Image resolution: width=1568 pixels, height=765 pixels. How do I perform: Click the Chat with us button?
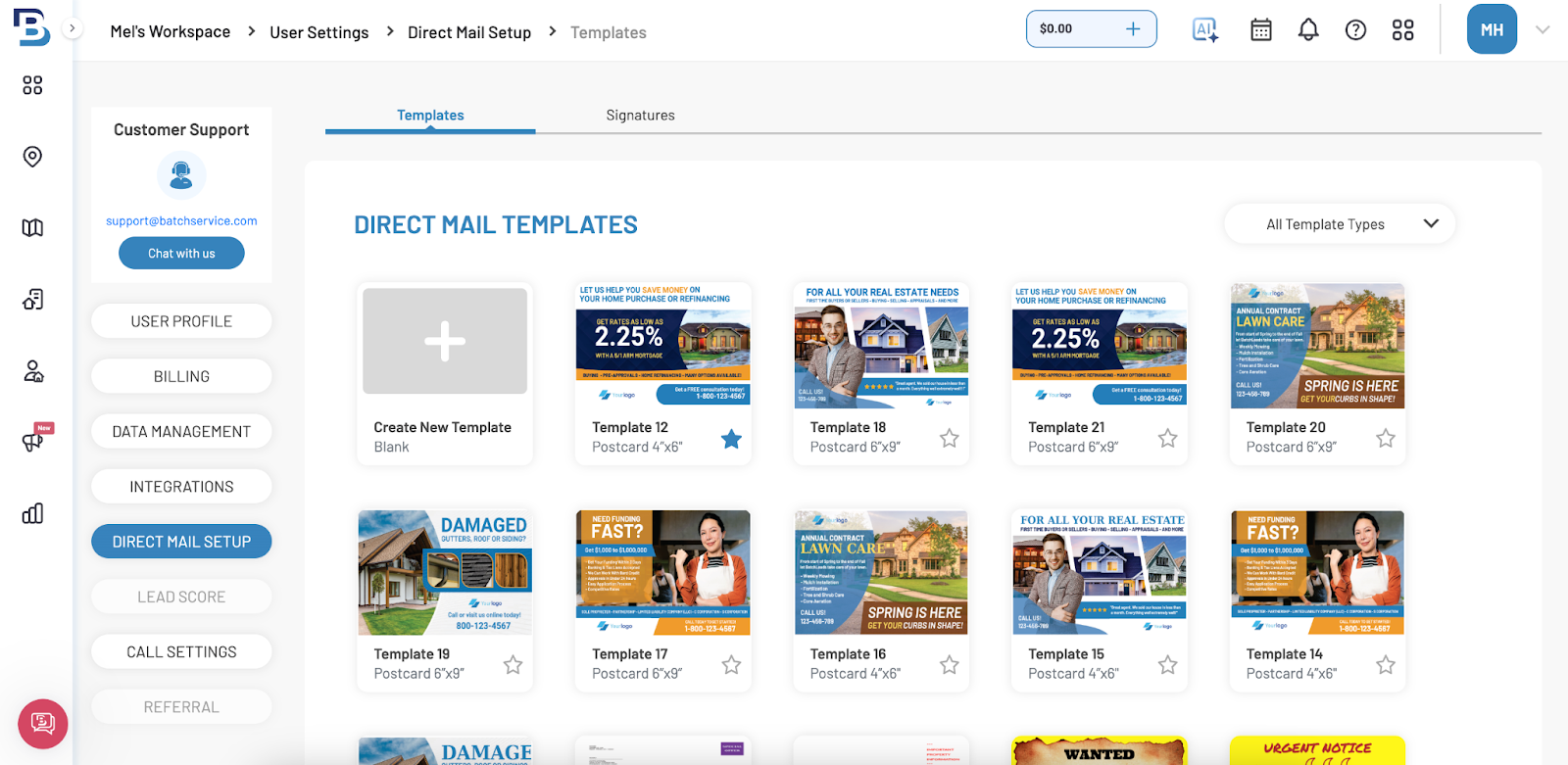(181, 253)
